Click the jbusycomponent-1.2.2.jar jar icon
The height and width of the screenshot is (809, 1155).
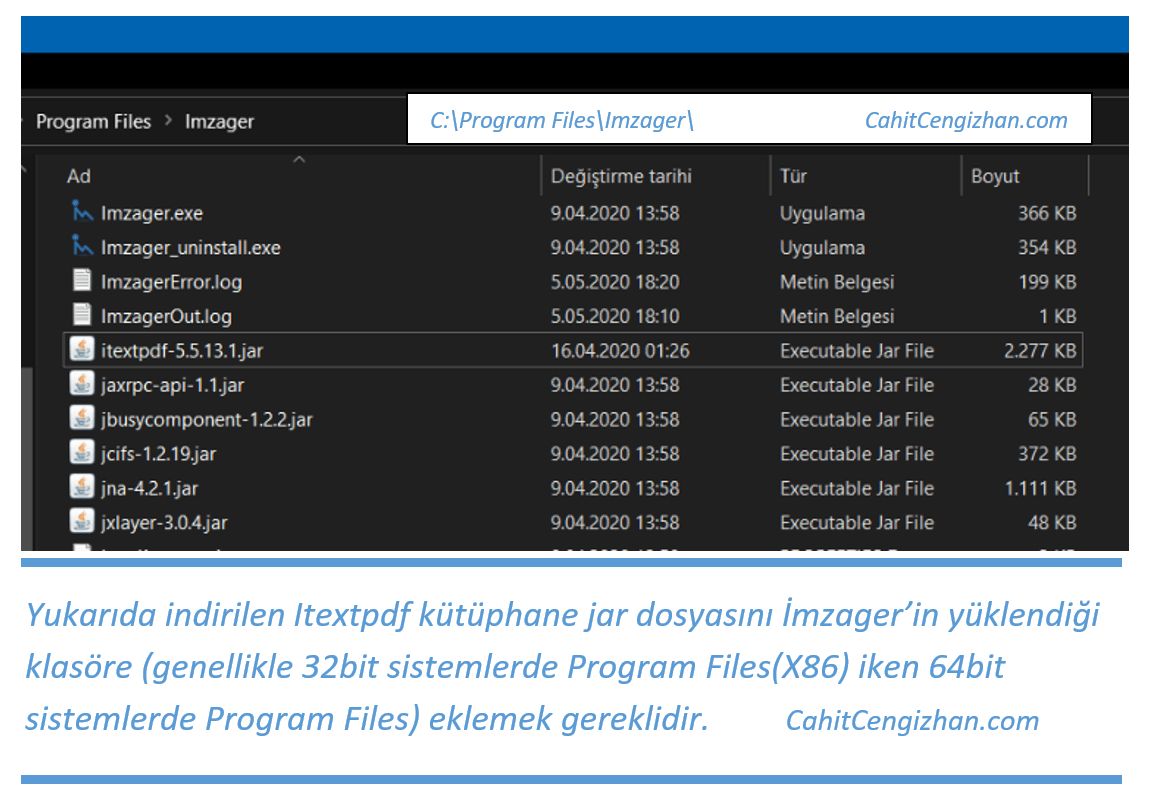pyautogui.click(x=83, y=419)
